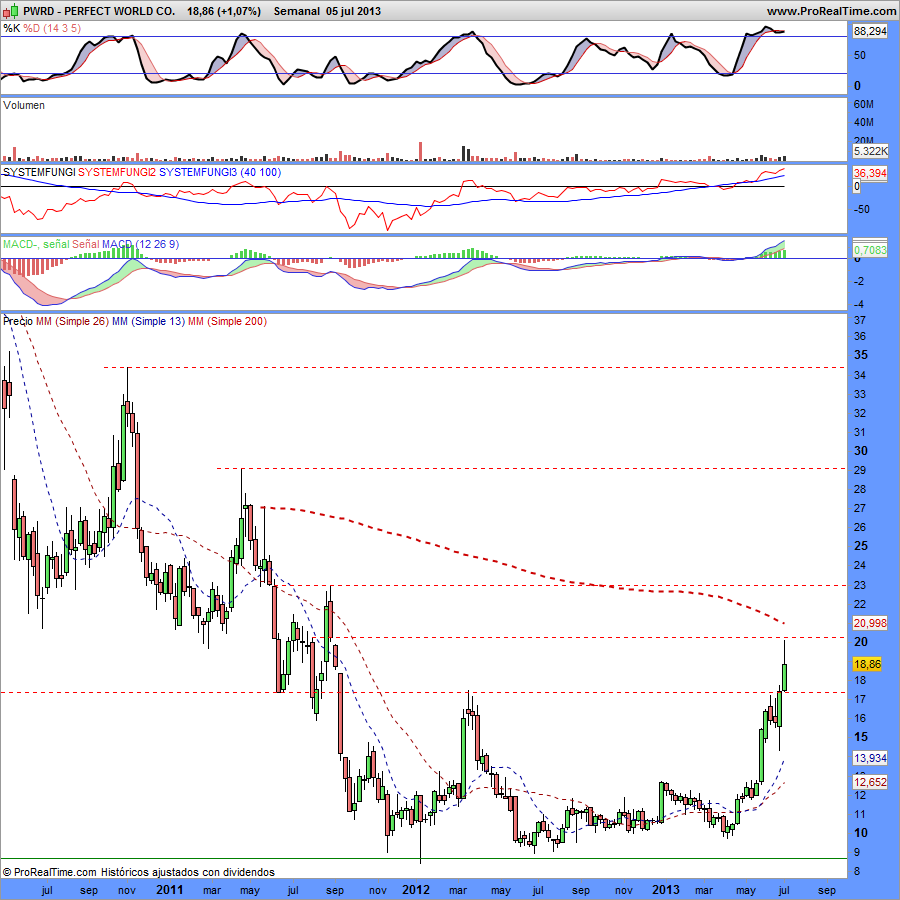Click the -4 MACD axis label
Image resolution: width=900 pixels, height=900 pixels.
[859, 304]
